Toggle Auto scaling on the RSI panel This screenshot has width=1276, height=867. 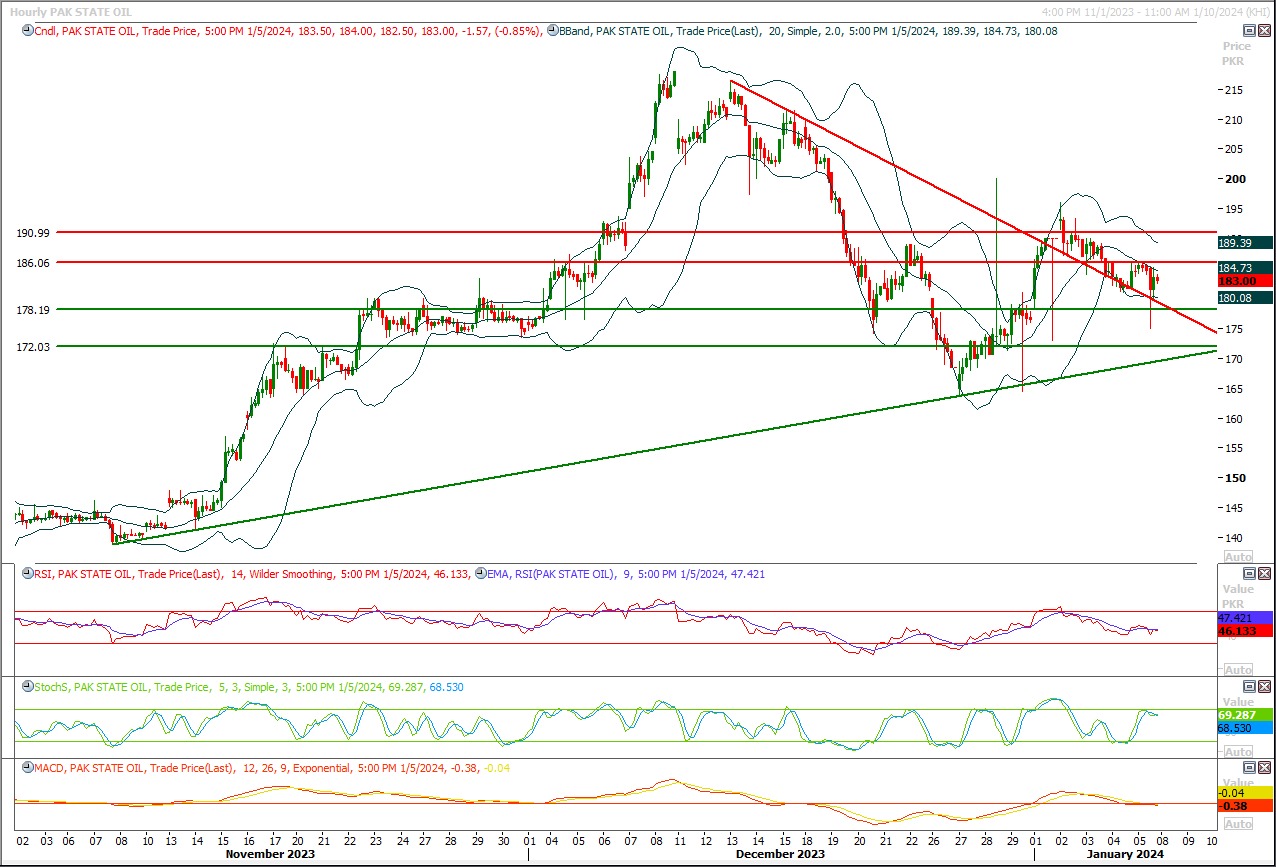(x=1237, y=670)
